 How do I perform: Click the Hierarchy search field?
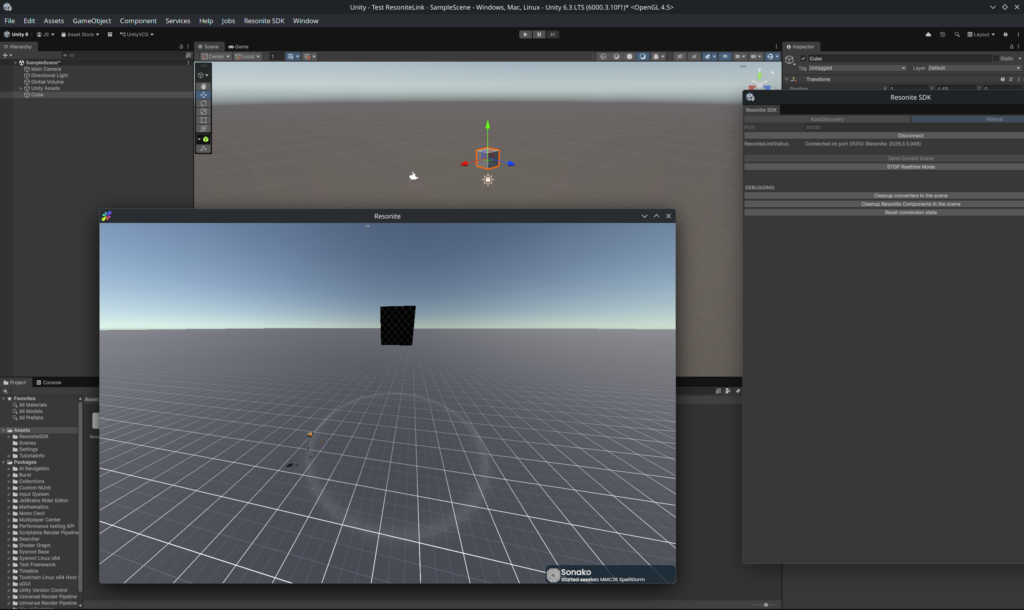click(x=124, y=55)
